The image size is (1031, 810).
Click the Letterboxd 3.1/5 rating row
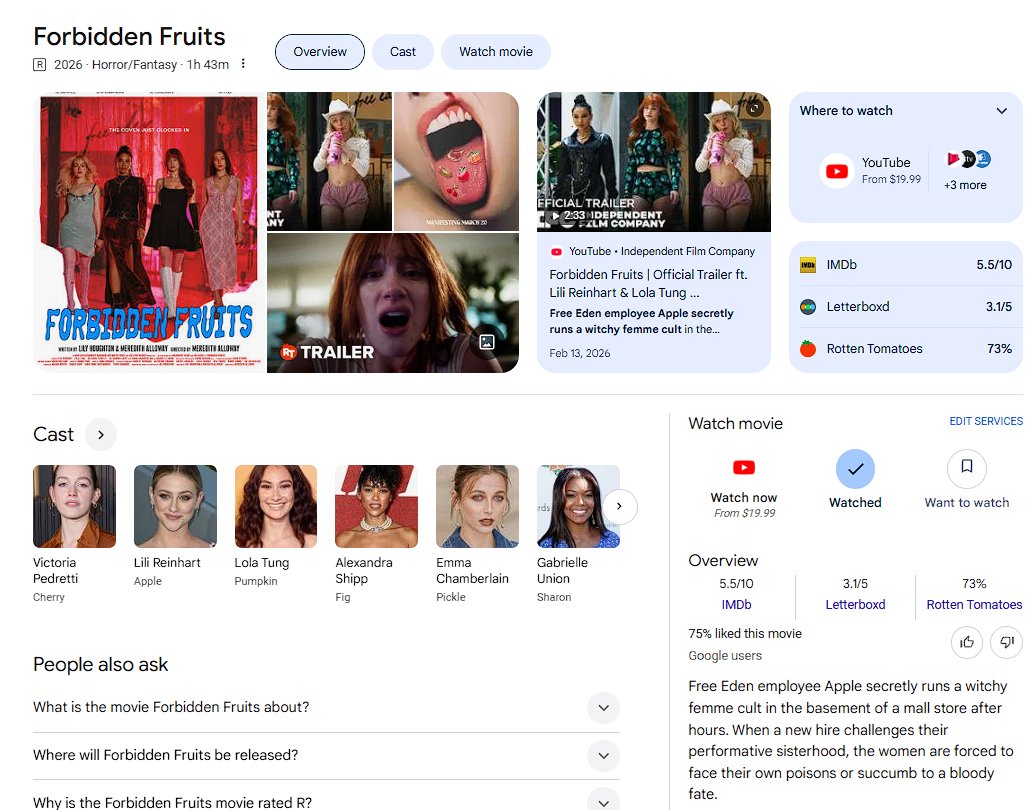[x=905, y=307]
